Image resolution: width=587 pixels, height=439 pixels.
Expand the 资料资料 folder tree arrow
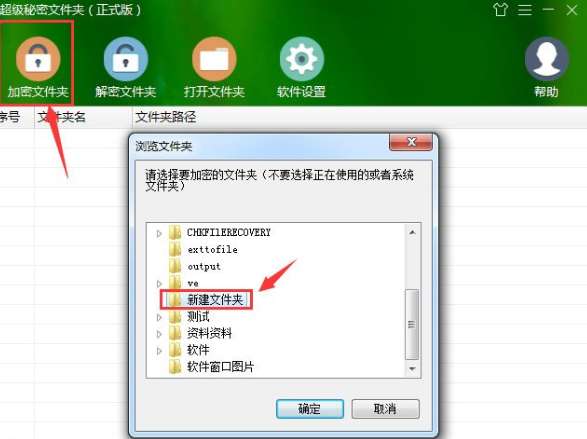pyautogui.click(x=159, y=334)
